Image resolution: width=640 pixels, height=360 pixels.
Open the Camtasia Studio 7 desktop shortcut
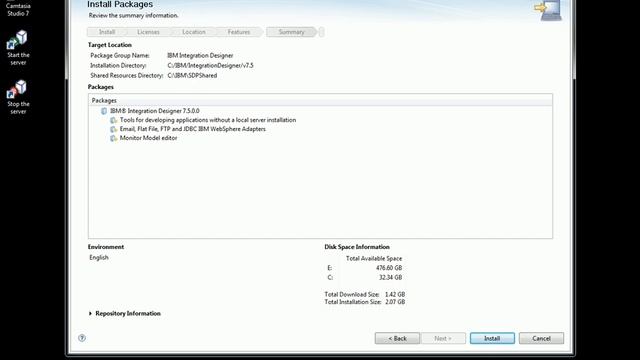[x=18, y=8]
